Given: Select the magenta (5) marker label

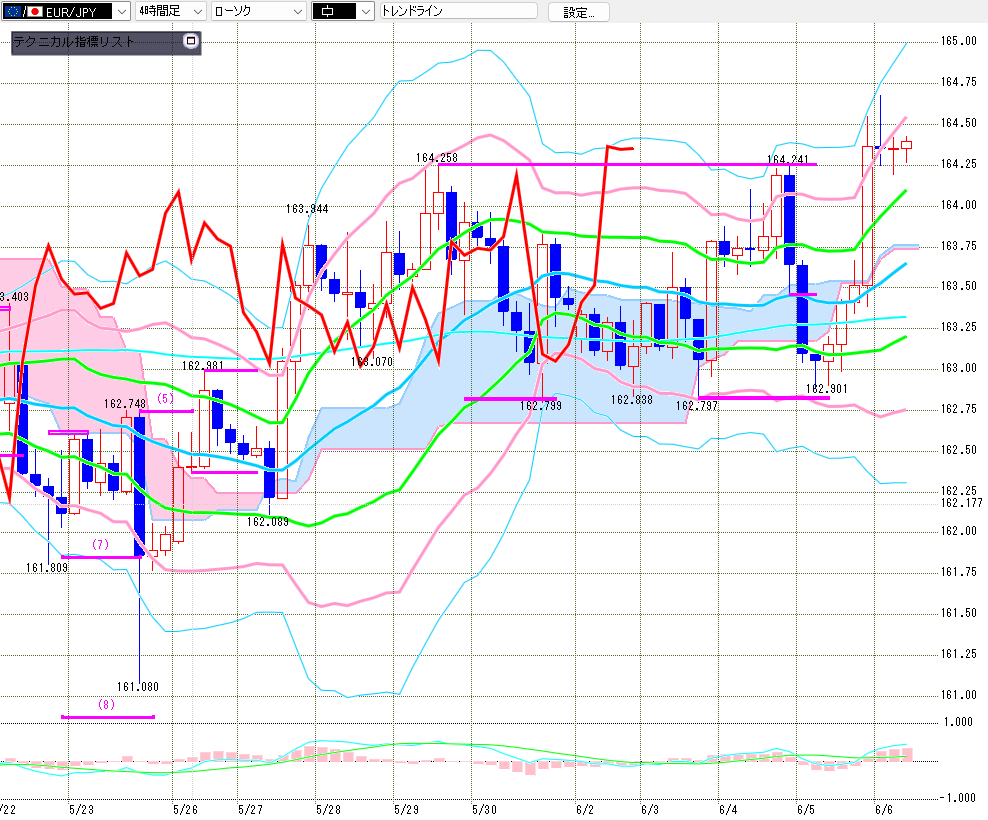Looking at the screenshot, I should click(165, 398).
